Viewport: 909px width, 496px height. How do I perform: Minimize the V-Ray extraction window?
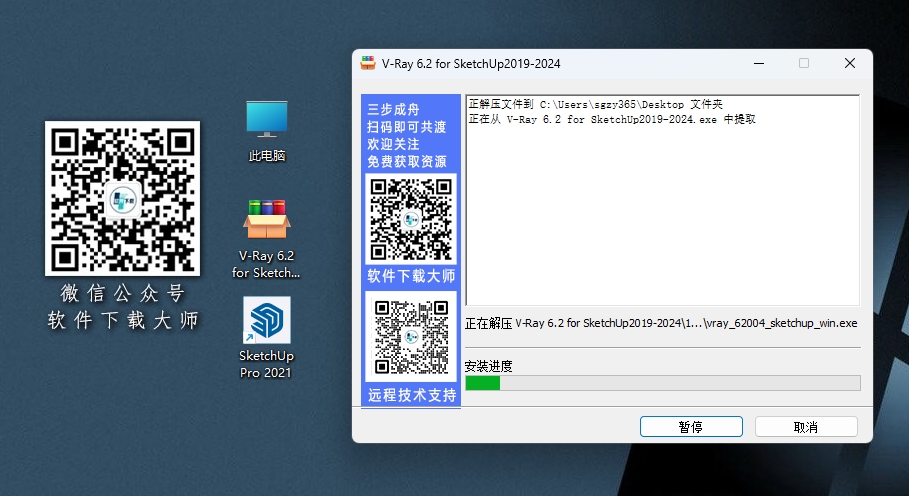coord(758,63)
